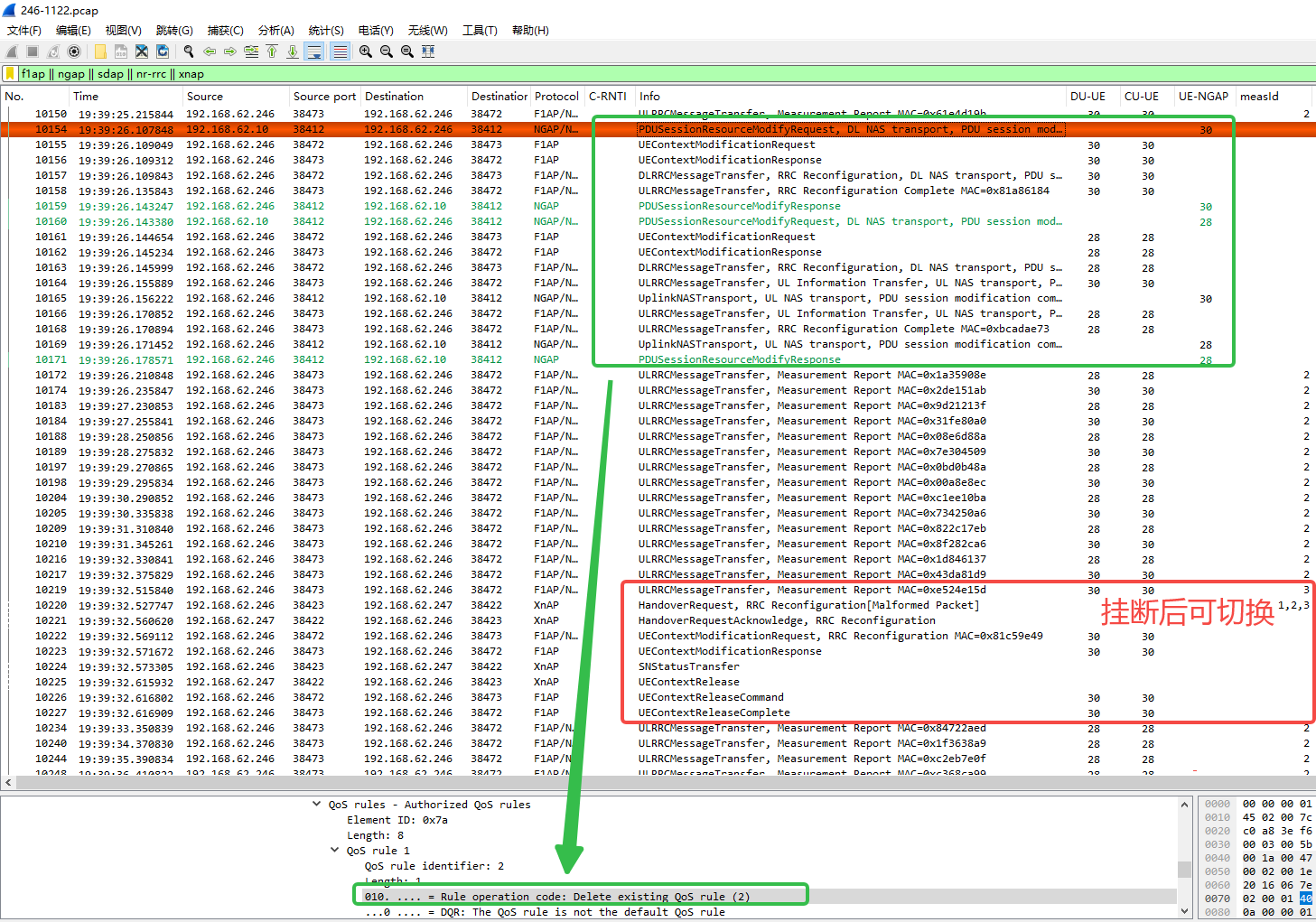1316x922 pixels.
Task: Select packet 10224 SNStatusTransfer row
Action: tap(658, 666)
